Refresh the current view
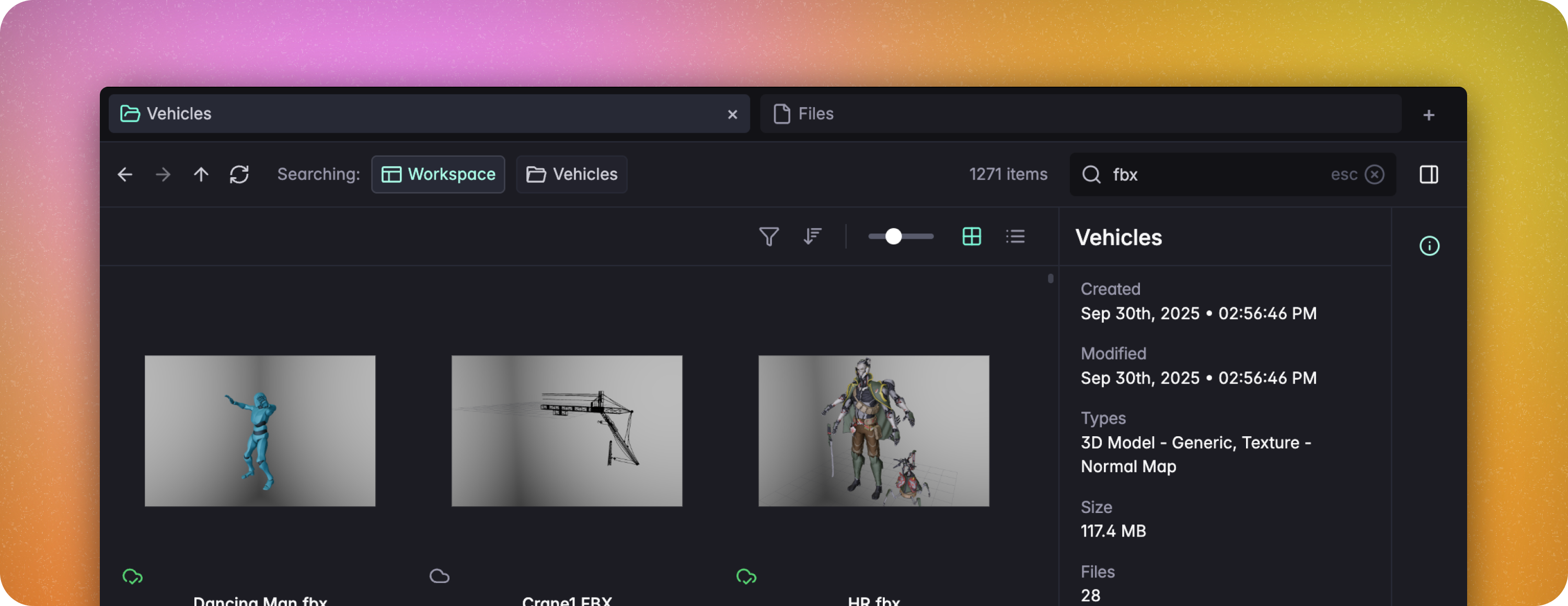The height and width of the screenshot is (606, 1568). tap(239, 174)
